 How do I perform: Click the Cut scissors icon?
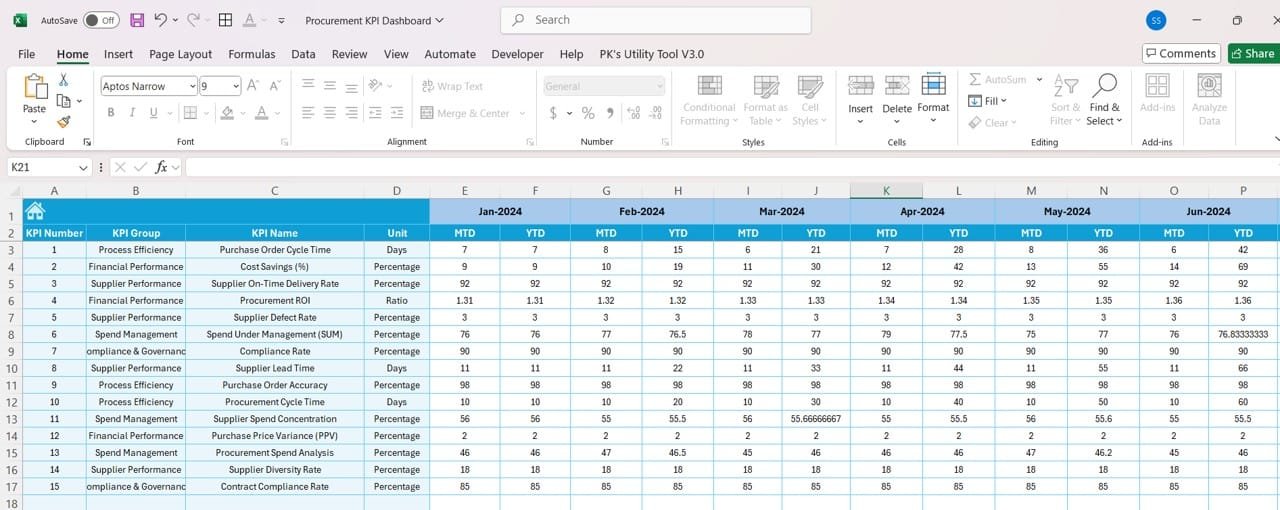(x=64, y=80)
